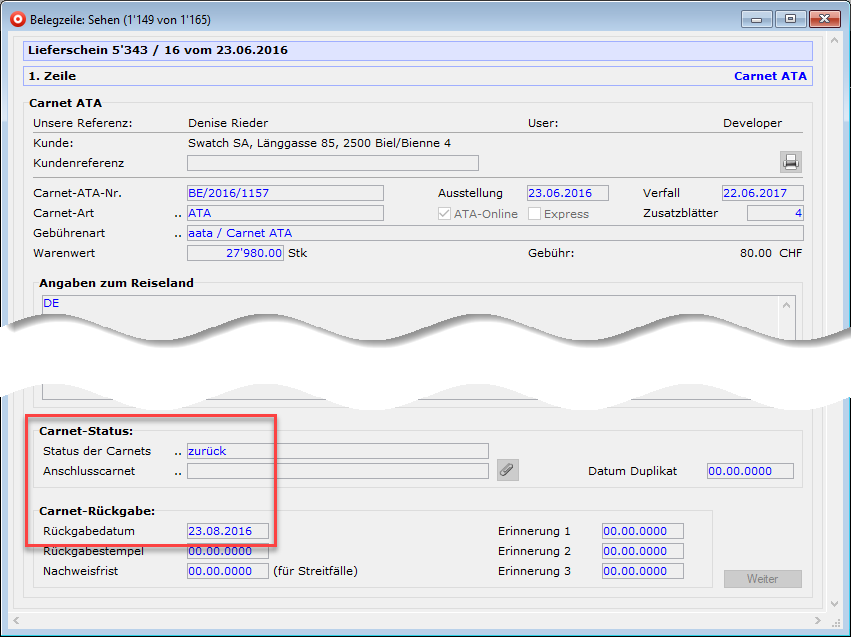Toggle the ATA-Online checkbox
851x637 pixels.
point(445,214)
